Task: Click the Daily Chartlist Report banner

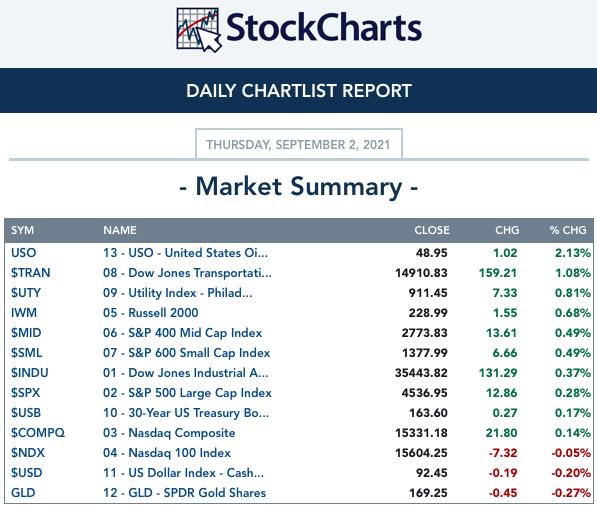Action: coord(298,91)
